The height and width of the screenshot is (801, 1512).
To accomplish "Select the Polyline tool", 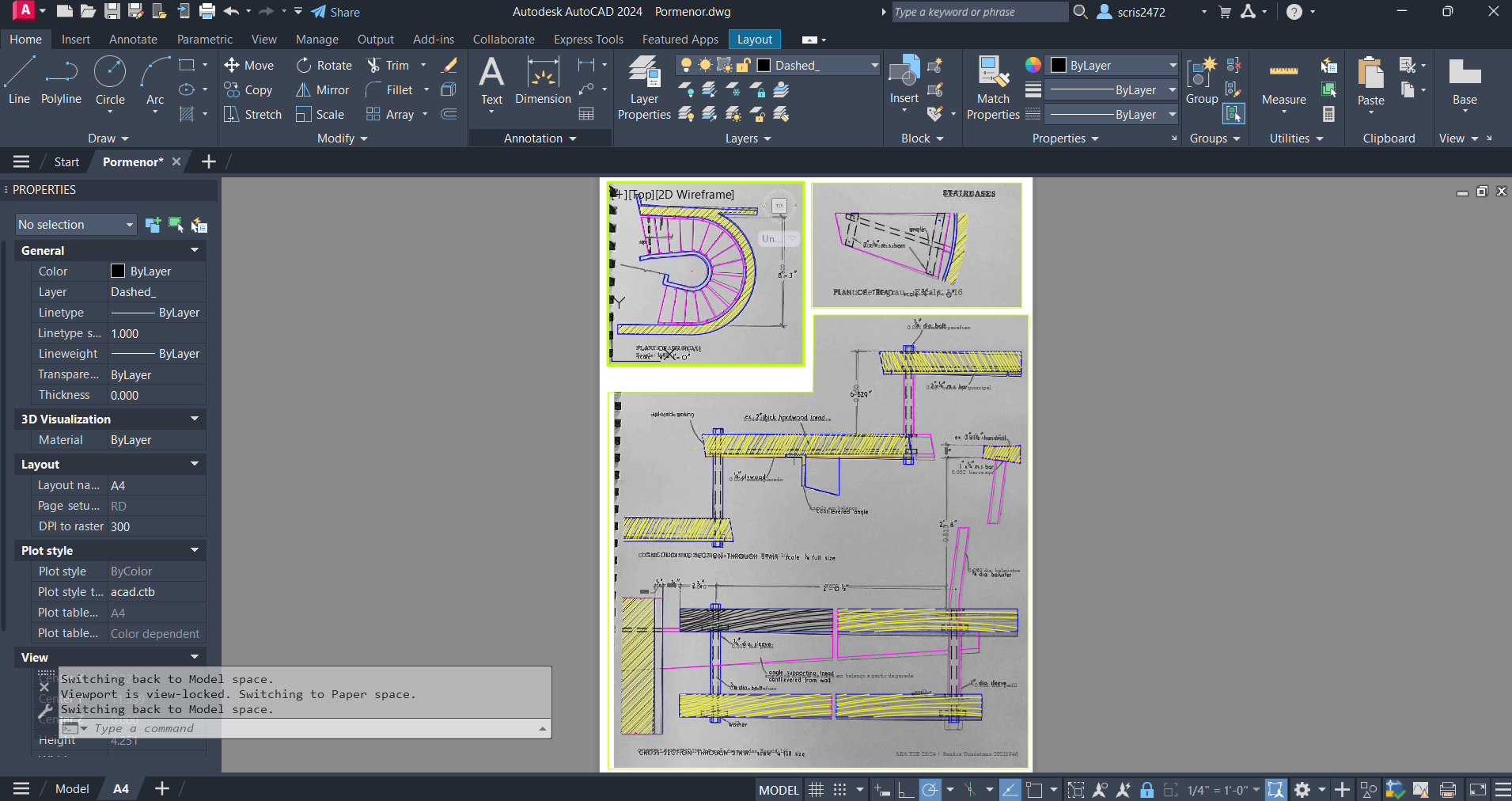I will click(61, 81).
